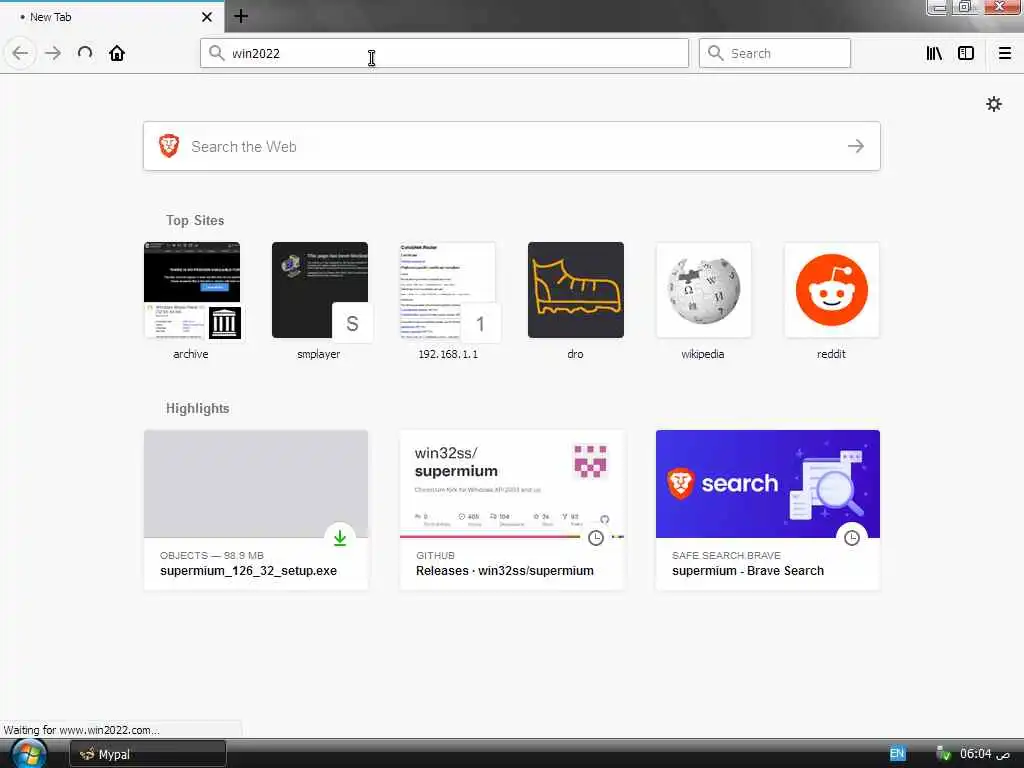Click the GITHUB source label

click(436, 556)
